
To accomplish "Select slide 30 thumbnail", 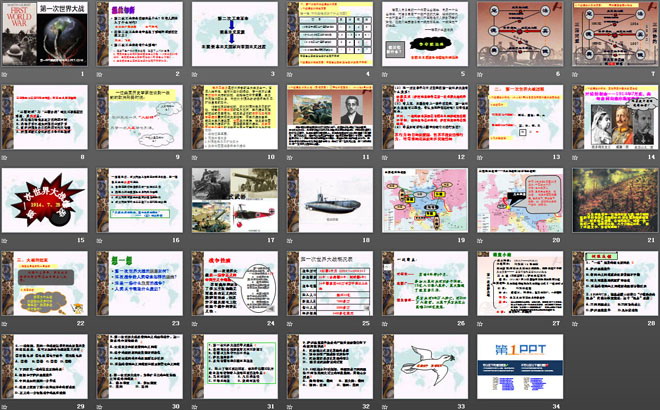I will (140, 367).
